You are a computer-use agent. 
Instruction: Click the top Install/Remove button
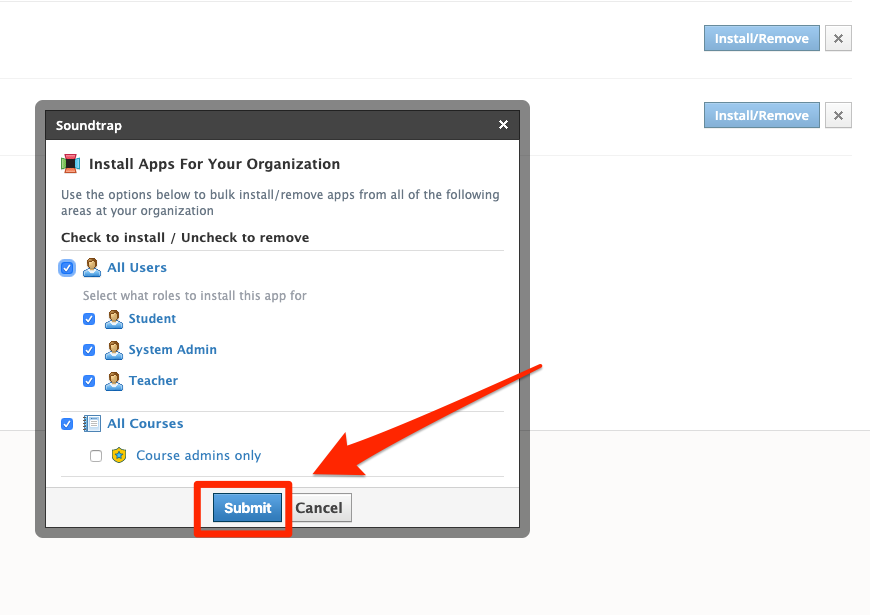pos(762,38)
